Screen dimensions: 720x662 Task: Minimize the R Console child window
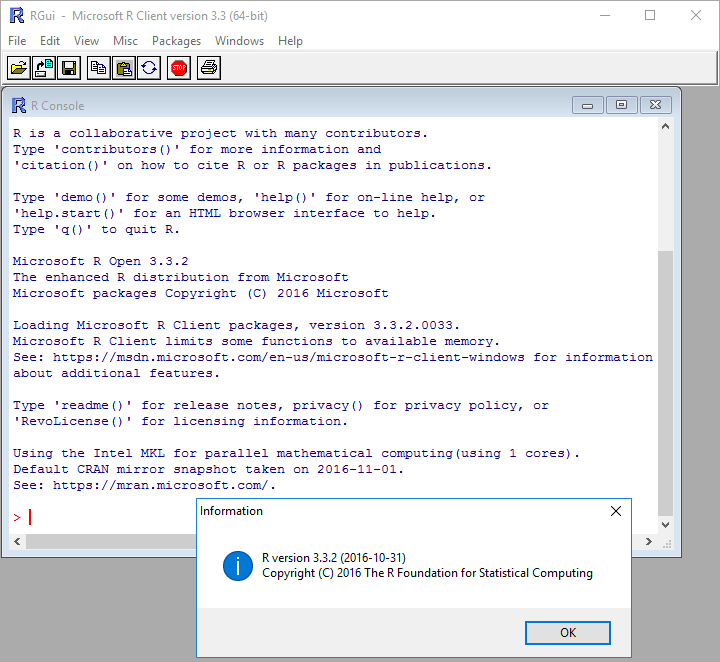[588, 105]
